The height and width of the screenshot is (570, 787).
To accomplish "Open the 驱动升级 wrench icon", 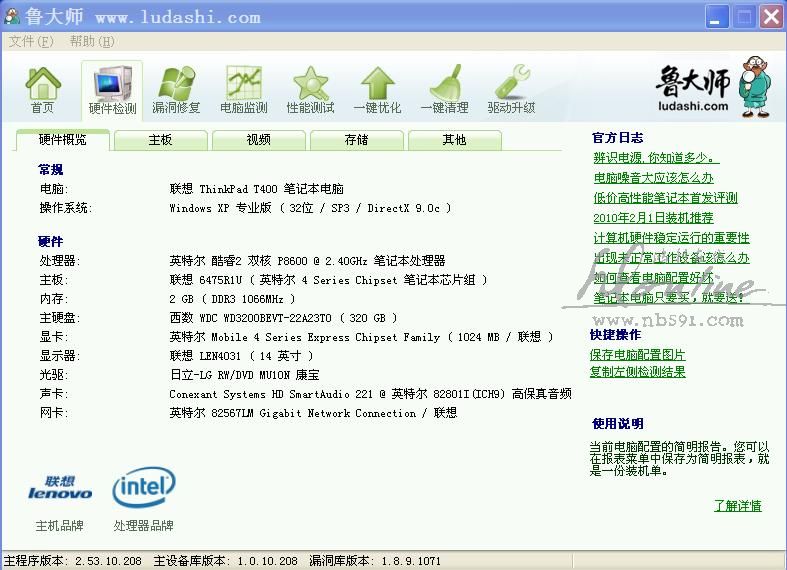I will tap(511, 90).
